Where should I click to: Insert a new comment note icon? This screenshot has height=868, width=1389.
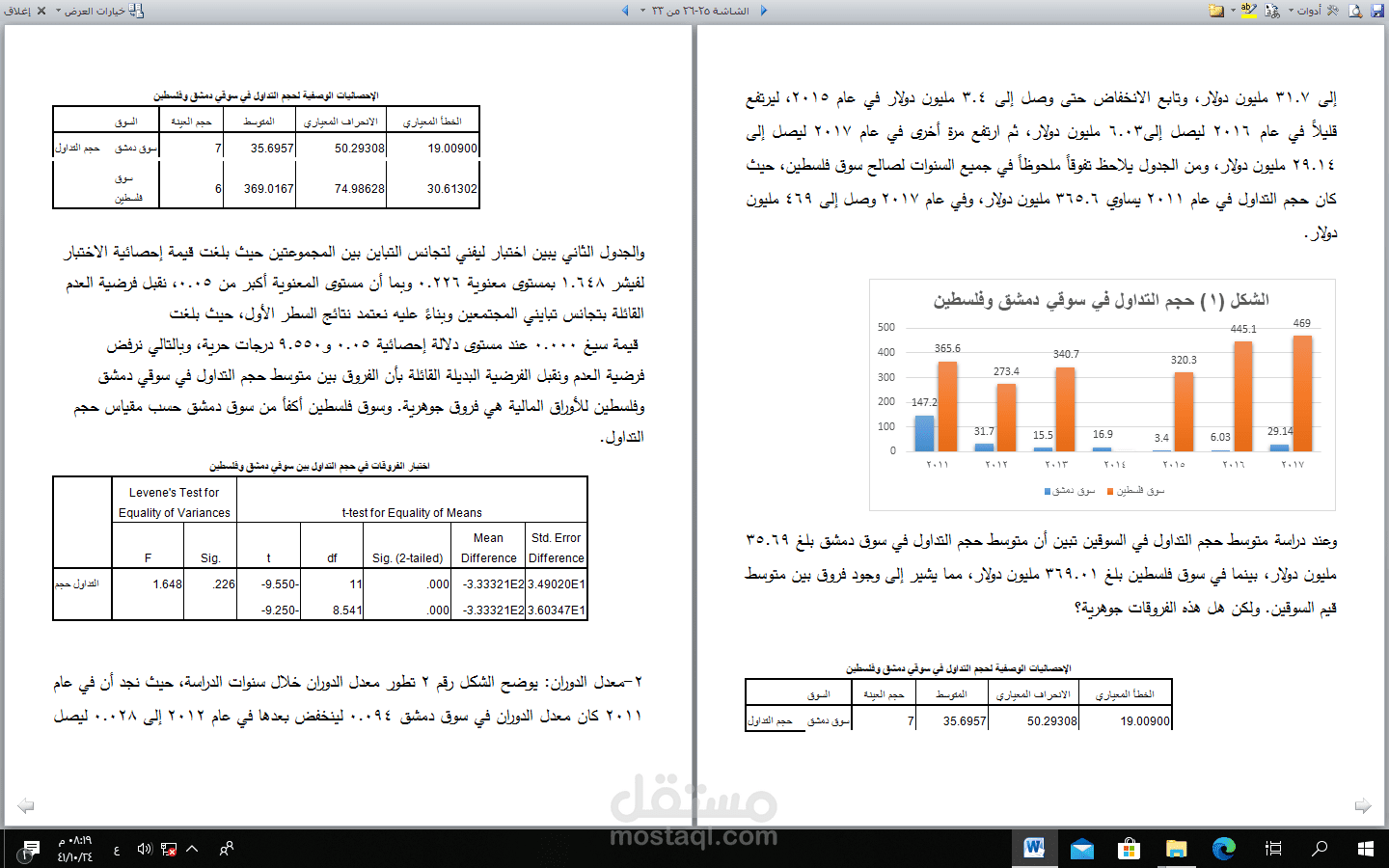[x=1216, y=11]
